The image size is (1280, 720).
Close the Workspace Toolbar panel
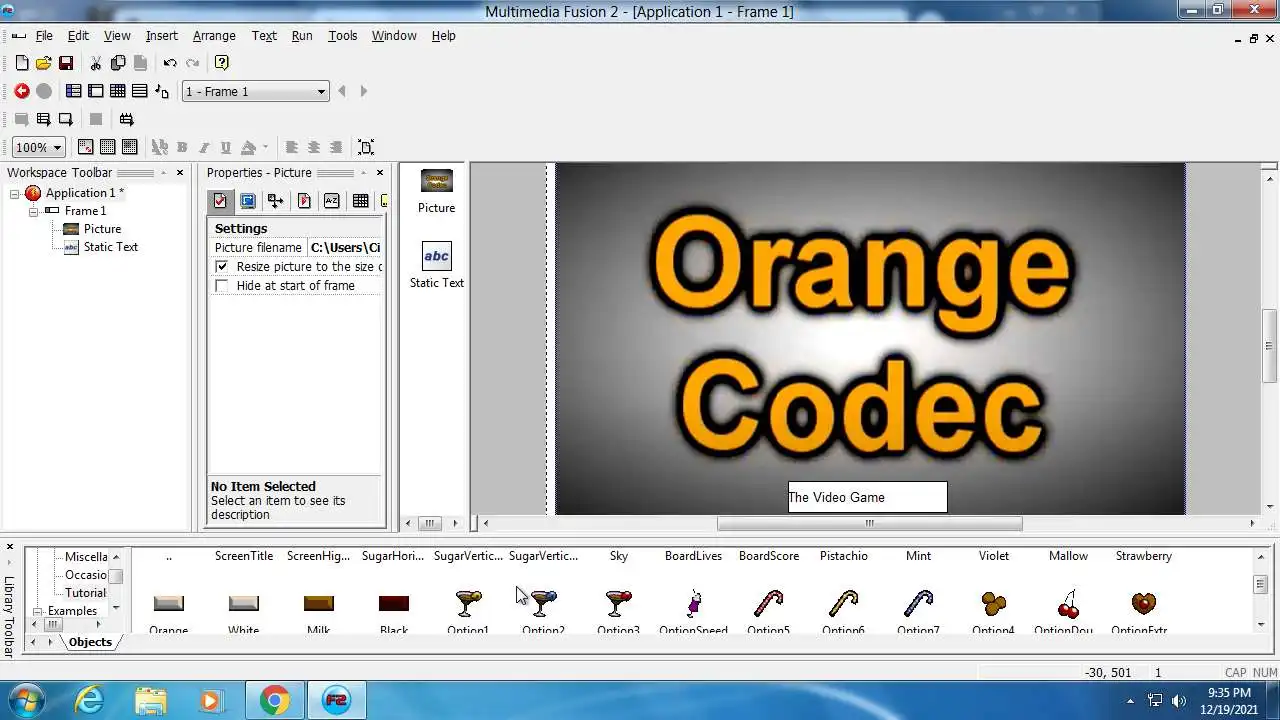[180, 173]
